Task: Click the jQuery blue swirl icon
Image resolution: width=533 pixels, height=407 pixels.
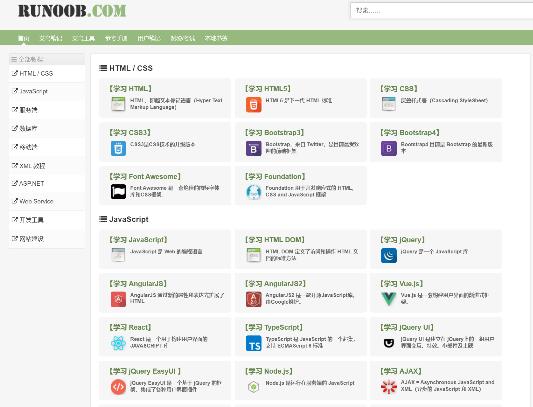Action: click(x=389, y=255)
